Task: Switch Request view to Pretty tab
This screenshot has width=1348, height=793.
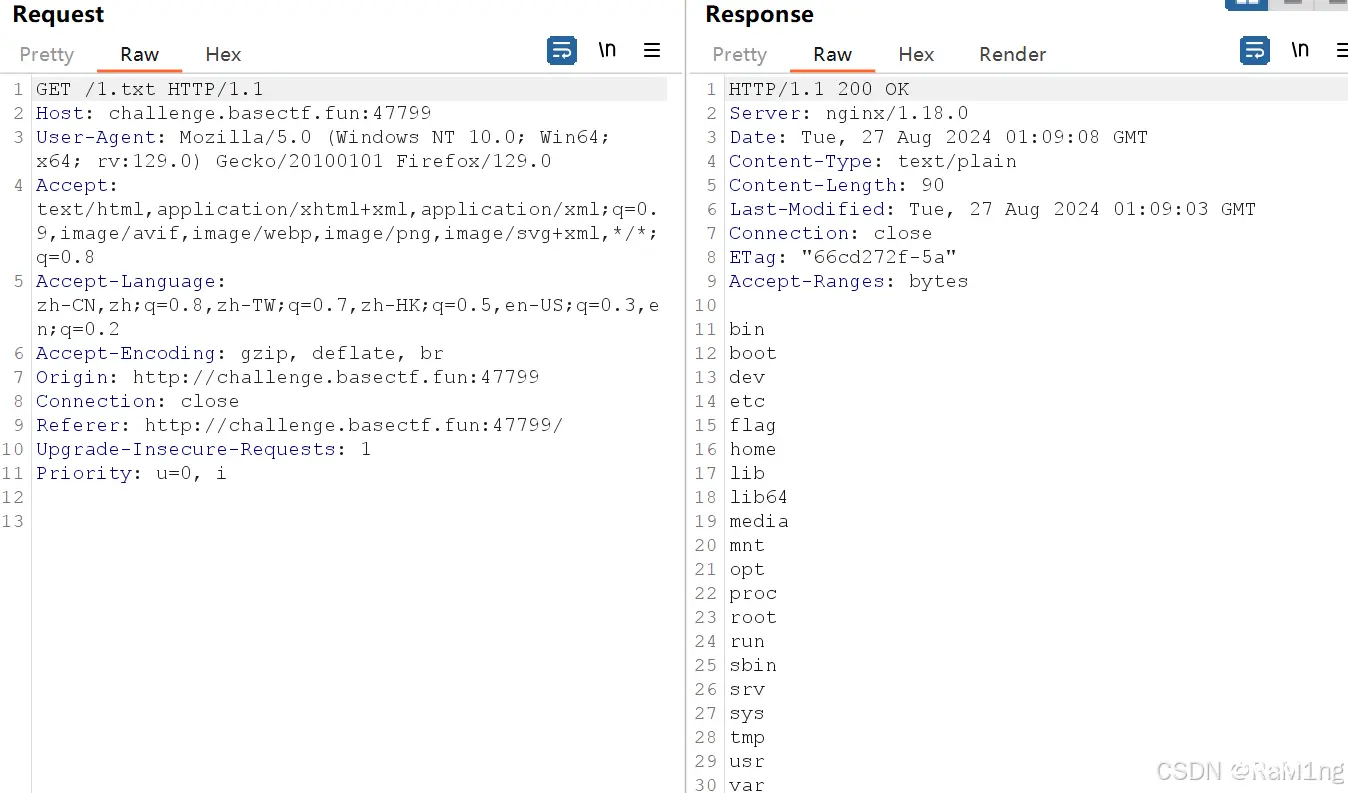Action: tap(47, 54)
